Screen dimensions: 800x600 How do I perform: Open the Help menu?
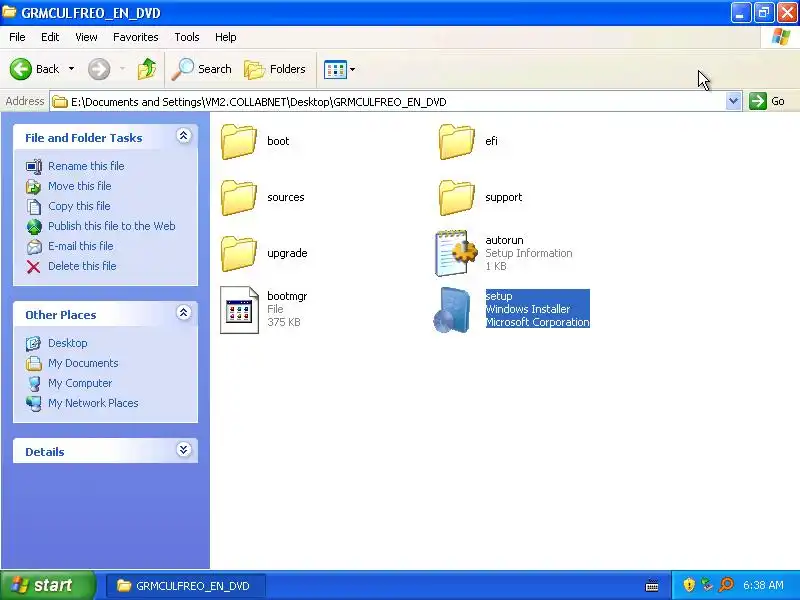[x=226, y=37]
